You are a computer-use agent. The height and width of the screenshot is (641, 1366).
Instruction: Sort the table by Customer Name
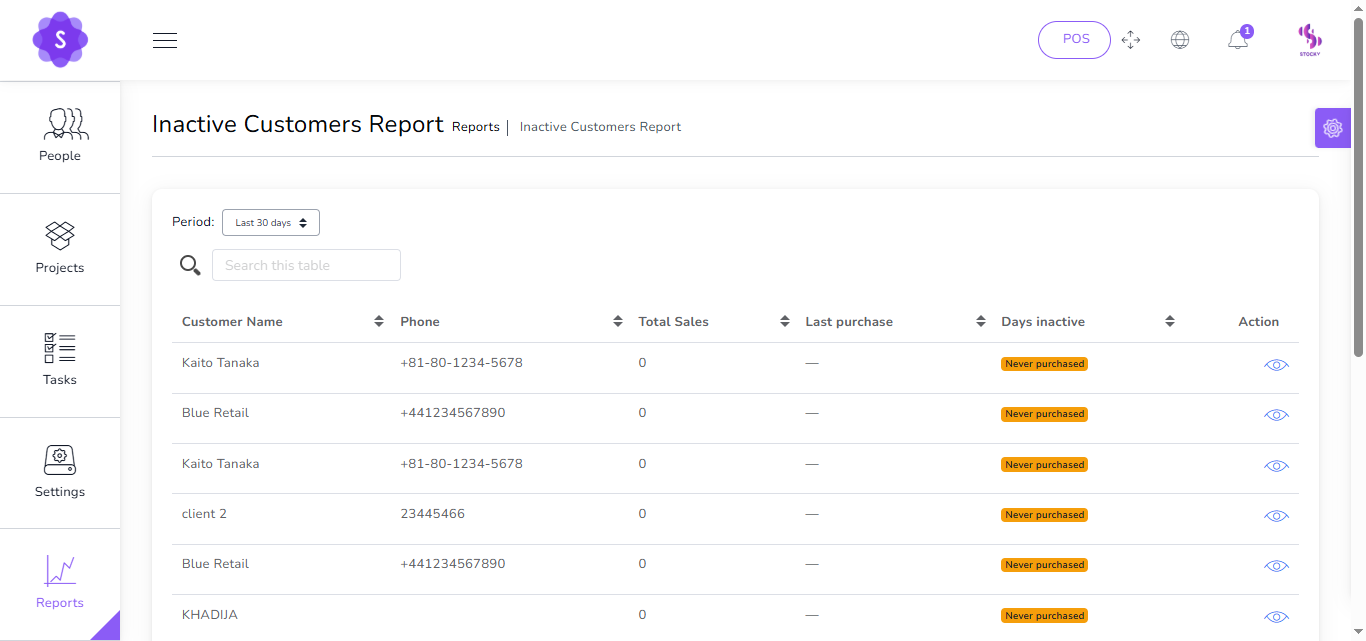tap(379, 321)
